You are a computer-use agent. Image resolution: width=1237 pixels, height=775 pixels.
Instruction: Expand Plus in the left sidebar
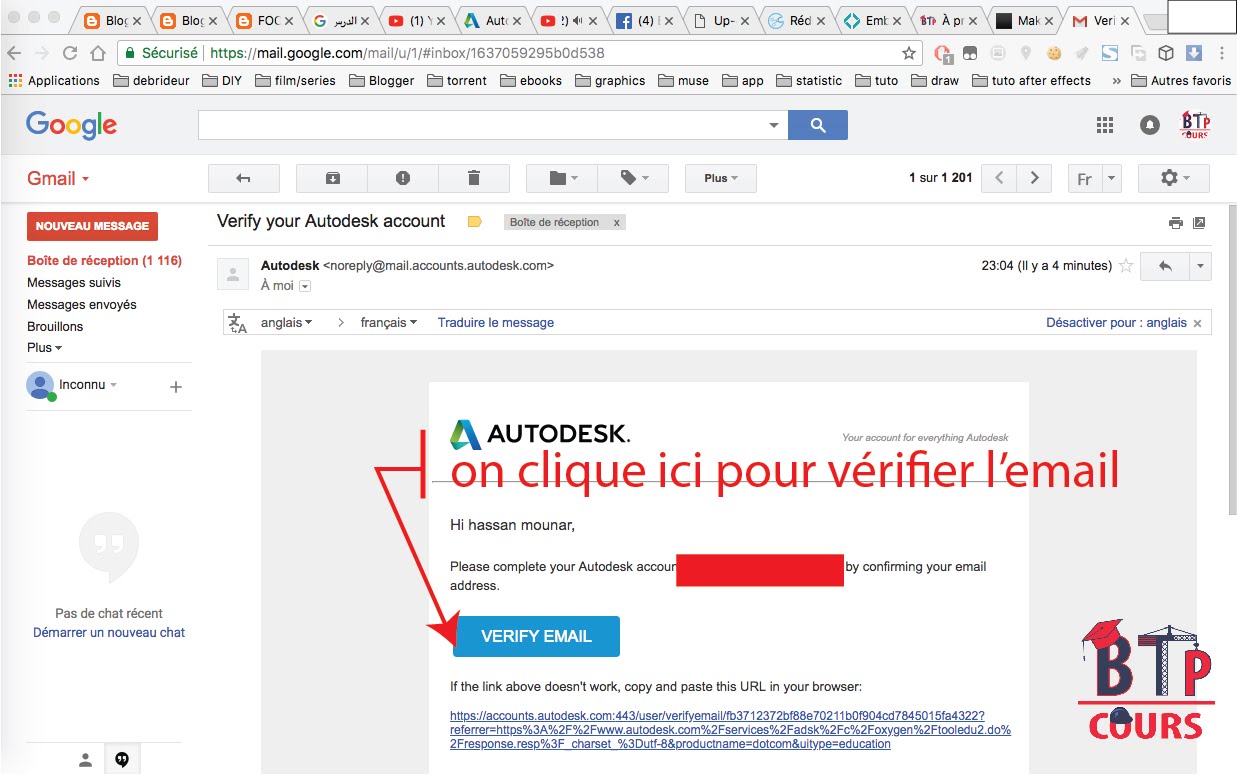click(x=44, y=348)
